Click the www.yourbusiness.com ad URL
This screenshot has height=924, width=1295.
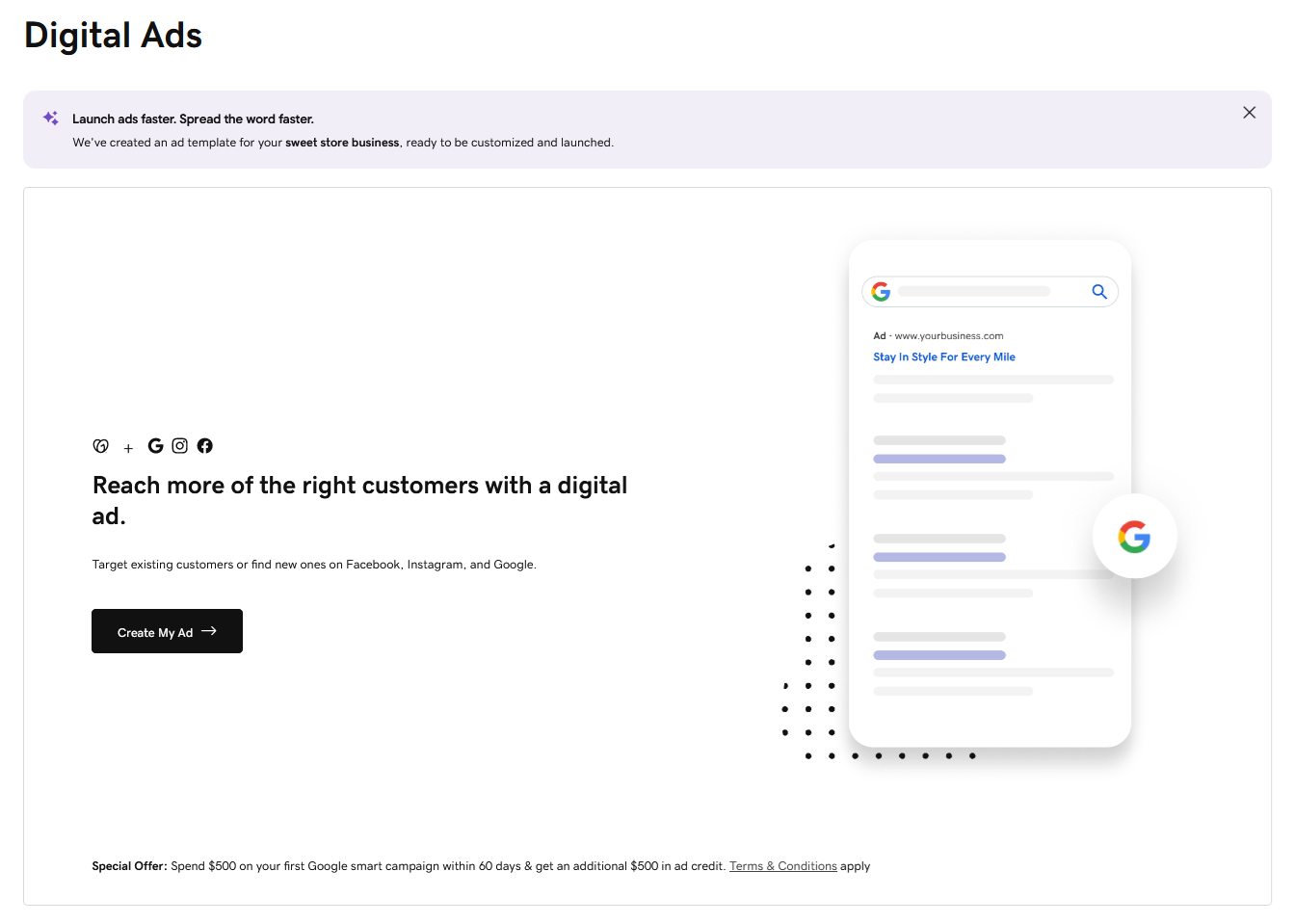tap(948, 336)
